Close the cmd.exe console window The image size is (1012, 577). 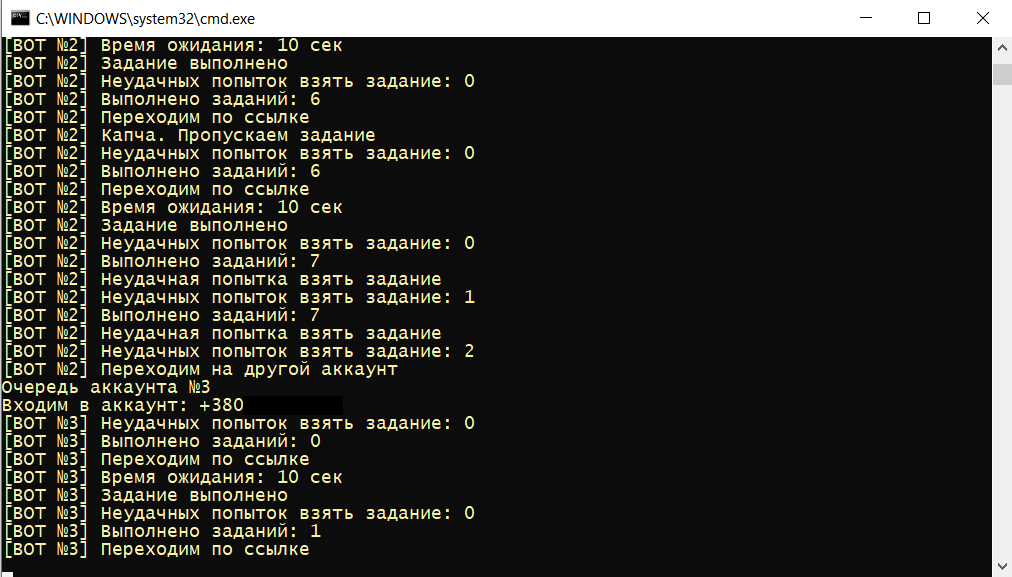click(x=982, y=18)
